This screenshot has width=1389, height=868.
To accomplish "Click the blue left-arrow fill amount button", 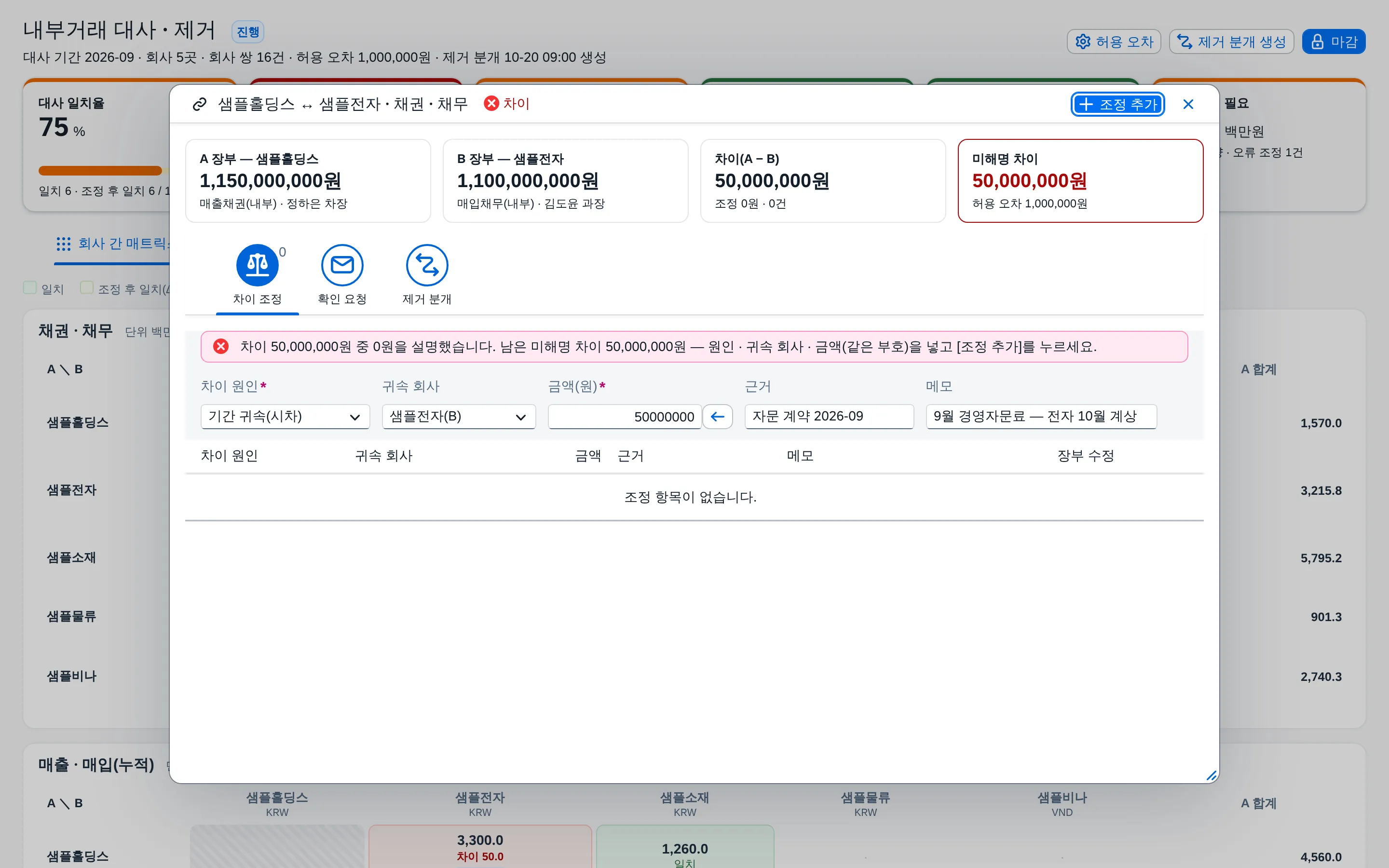I will tap(718, 416).
